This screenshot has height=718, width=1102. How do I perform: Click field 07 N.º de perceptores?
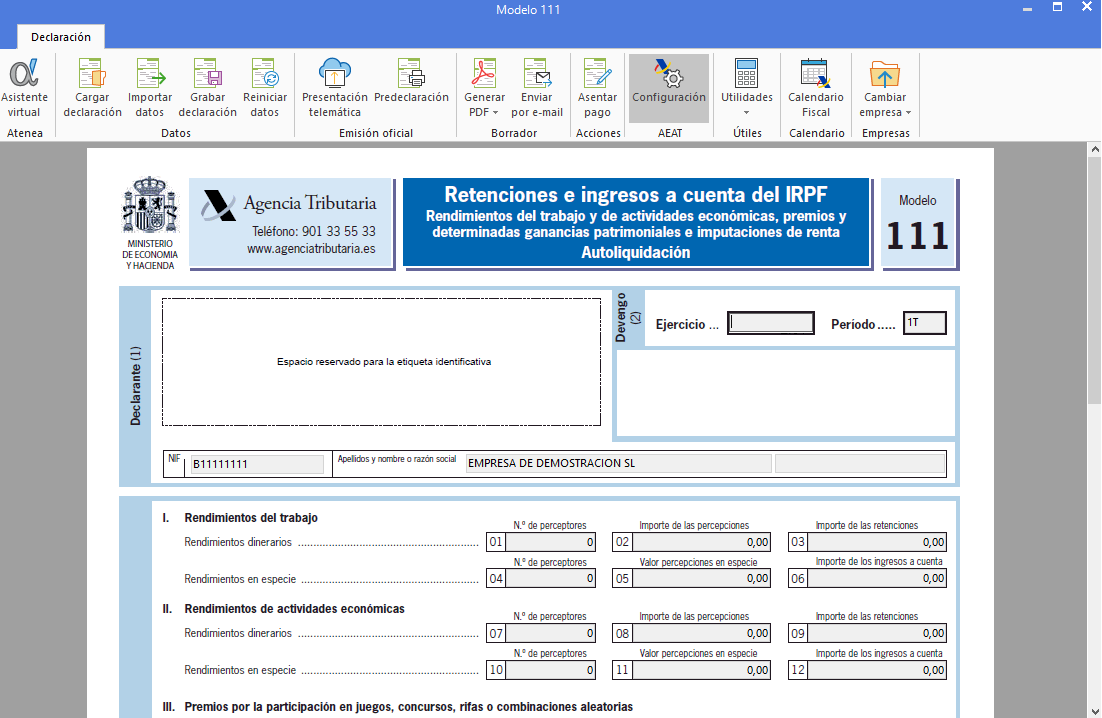(550, 633)
